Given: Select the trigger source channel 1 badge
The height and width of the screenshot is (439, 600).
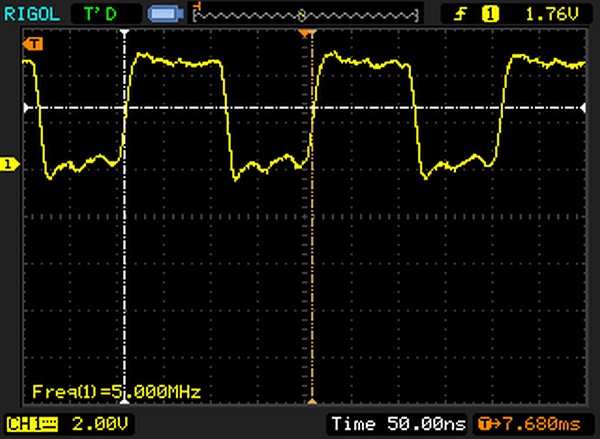Looking at the screenshot, I should pos(490,14).
